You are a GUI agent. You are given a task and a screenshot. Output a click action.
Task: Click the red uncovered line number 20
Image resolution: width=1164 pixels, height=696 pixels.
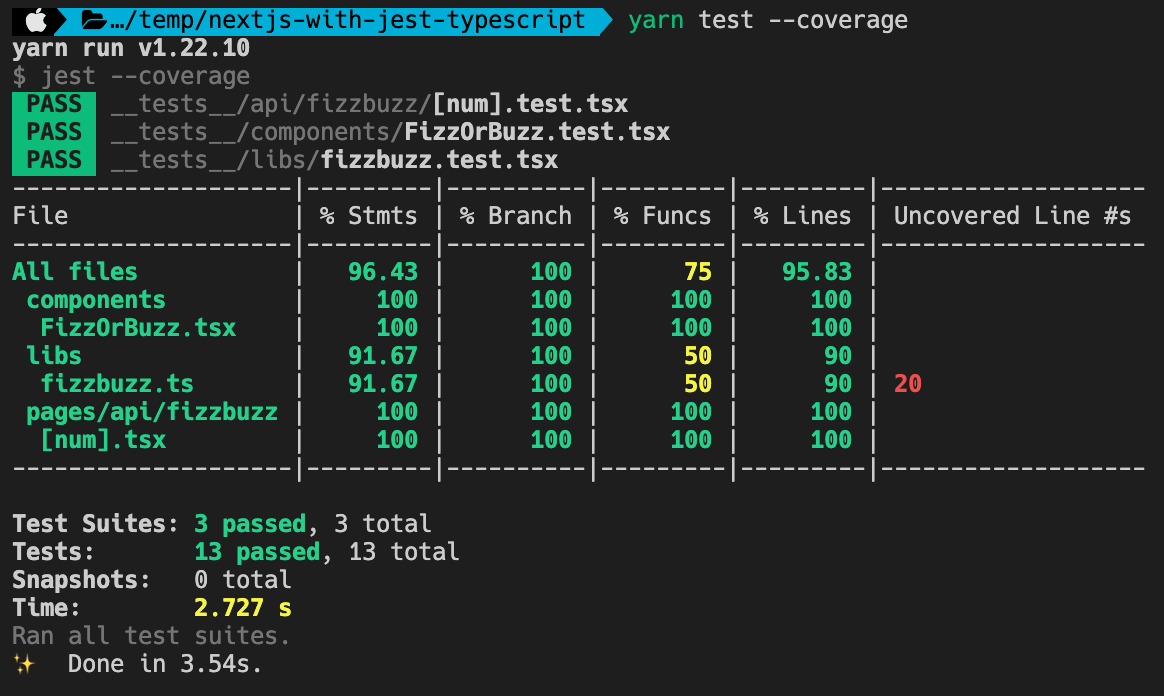tap(907, 384)
